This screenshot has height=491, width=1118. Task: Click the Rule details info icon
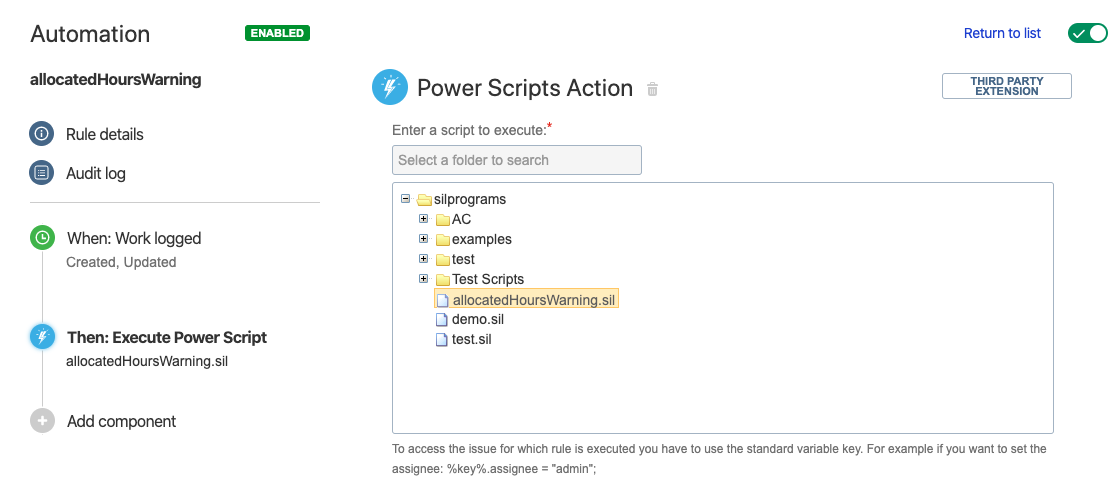(x=41, y=134)
